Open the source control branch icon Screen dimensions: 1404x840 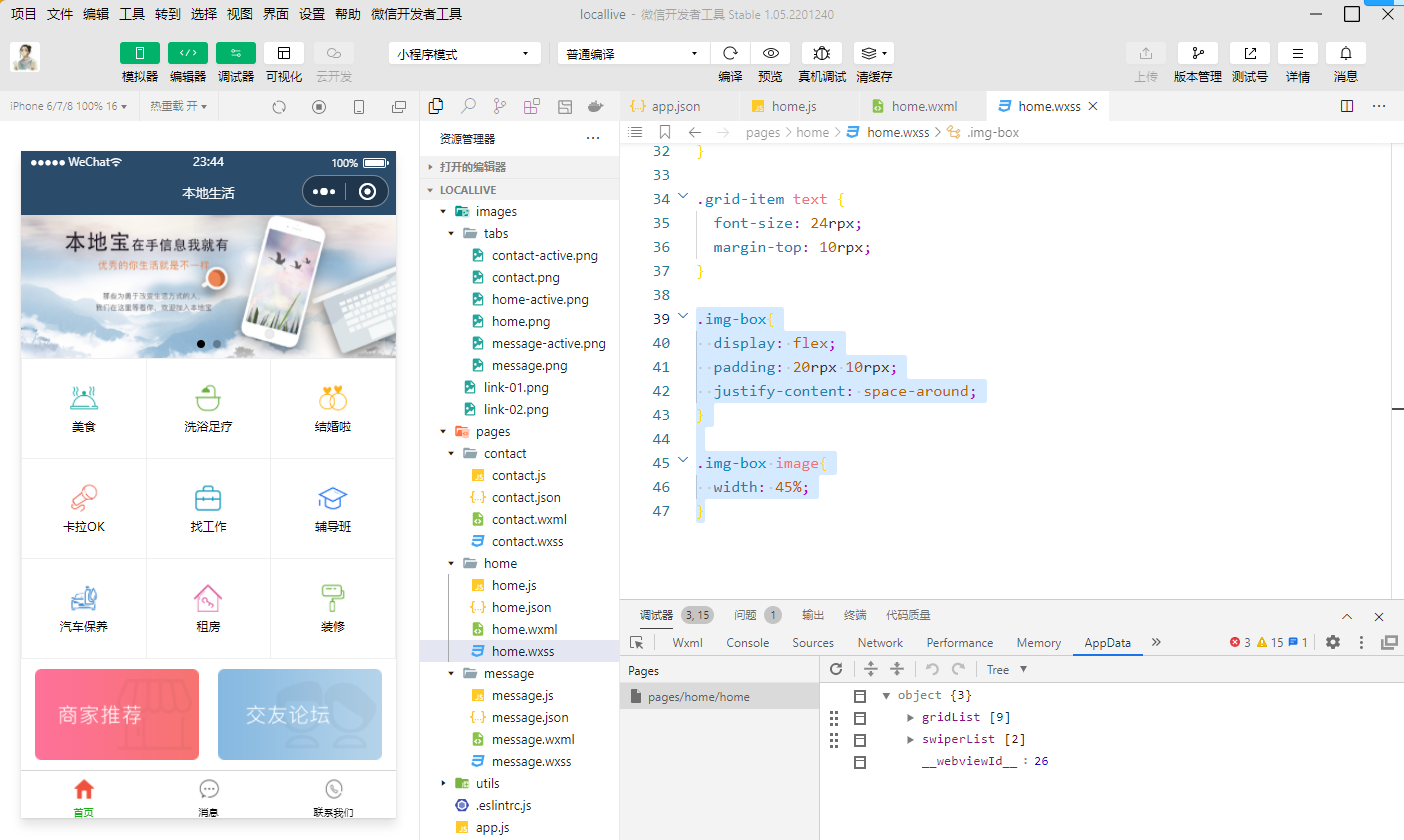pos(500,106)
